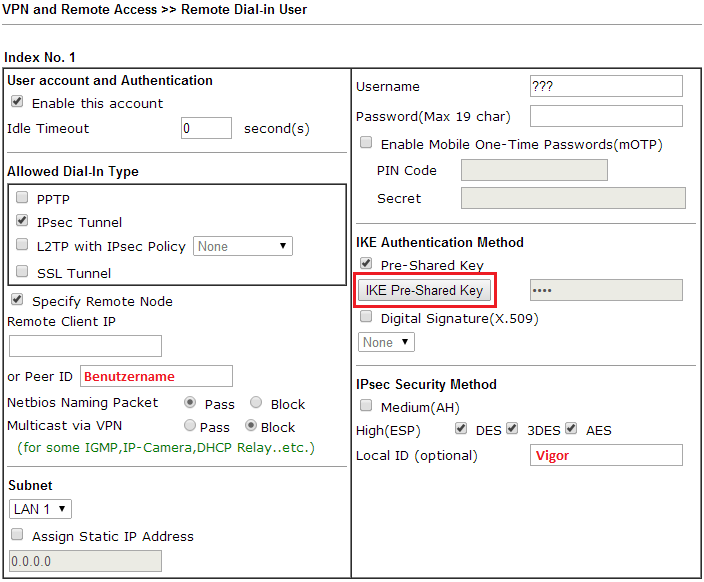This screenshot has width=704, height=582.
Task: Select Pass for Multicast via VPN
Action: [x=190, y=425]
